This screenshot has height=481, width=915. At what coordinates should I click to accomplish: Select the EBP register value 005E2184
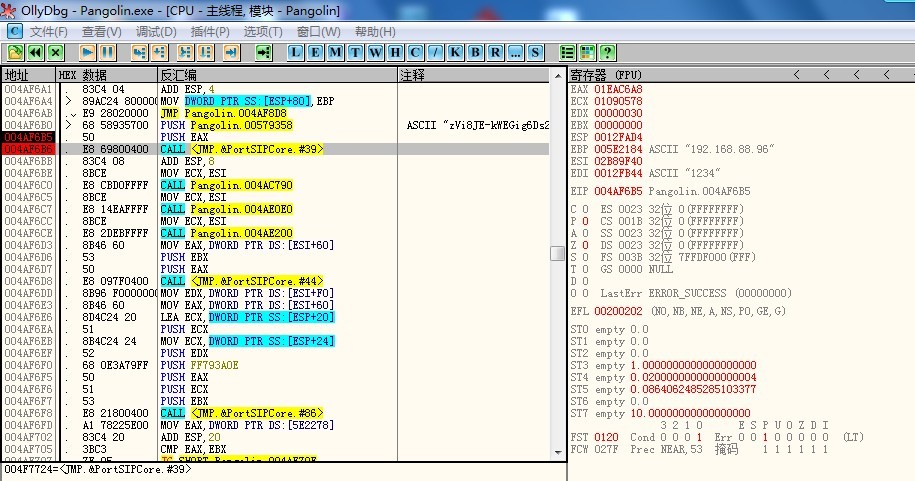618,149
